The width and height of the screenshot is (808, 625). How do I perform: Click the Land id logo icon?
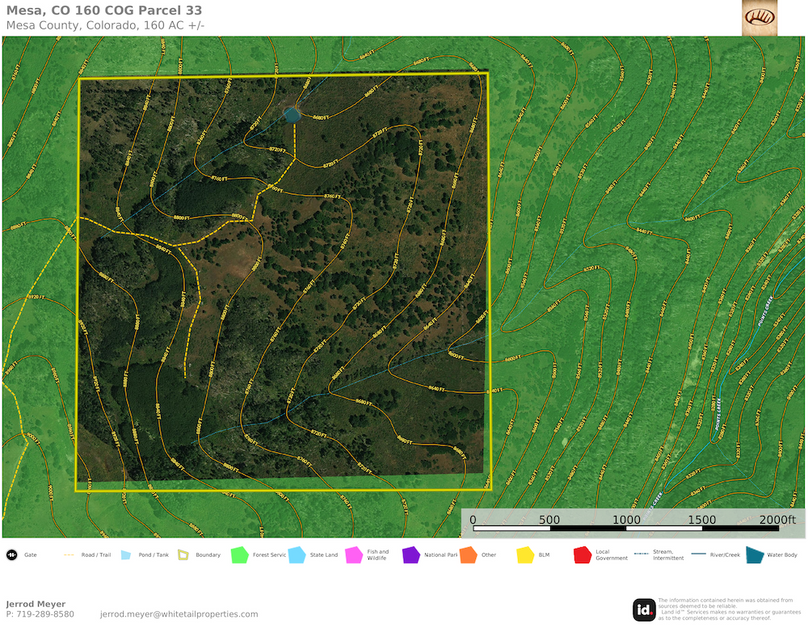(644, 609)
